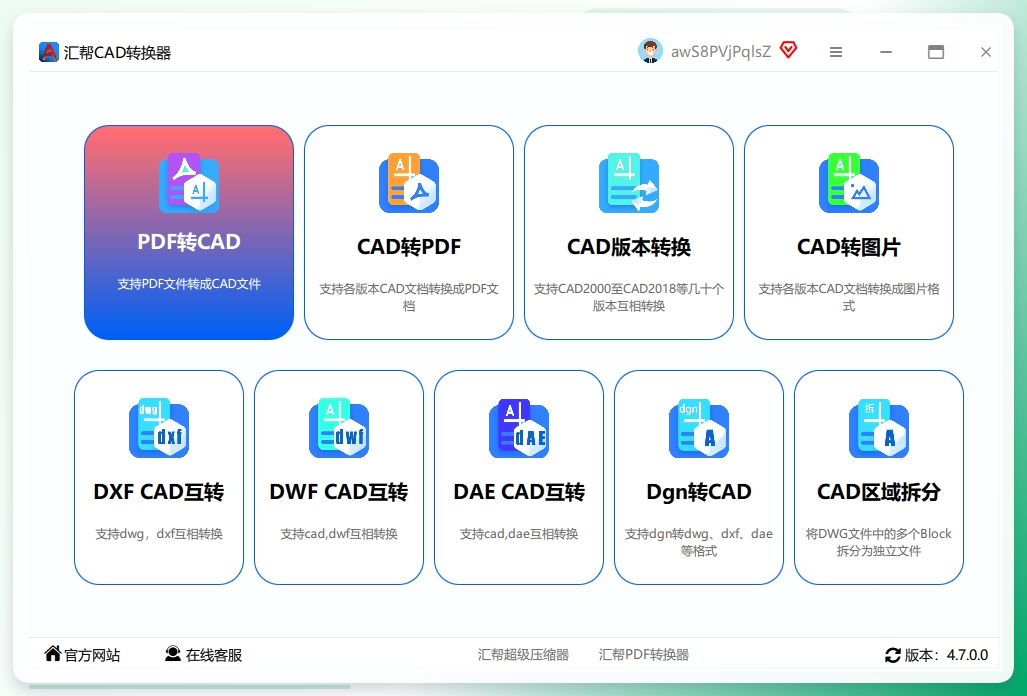The image size is (1027, 696).
Task: Click the red VIP diamond badge
Action: (789, 50)
